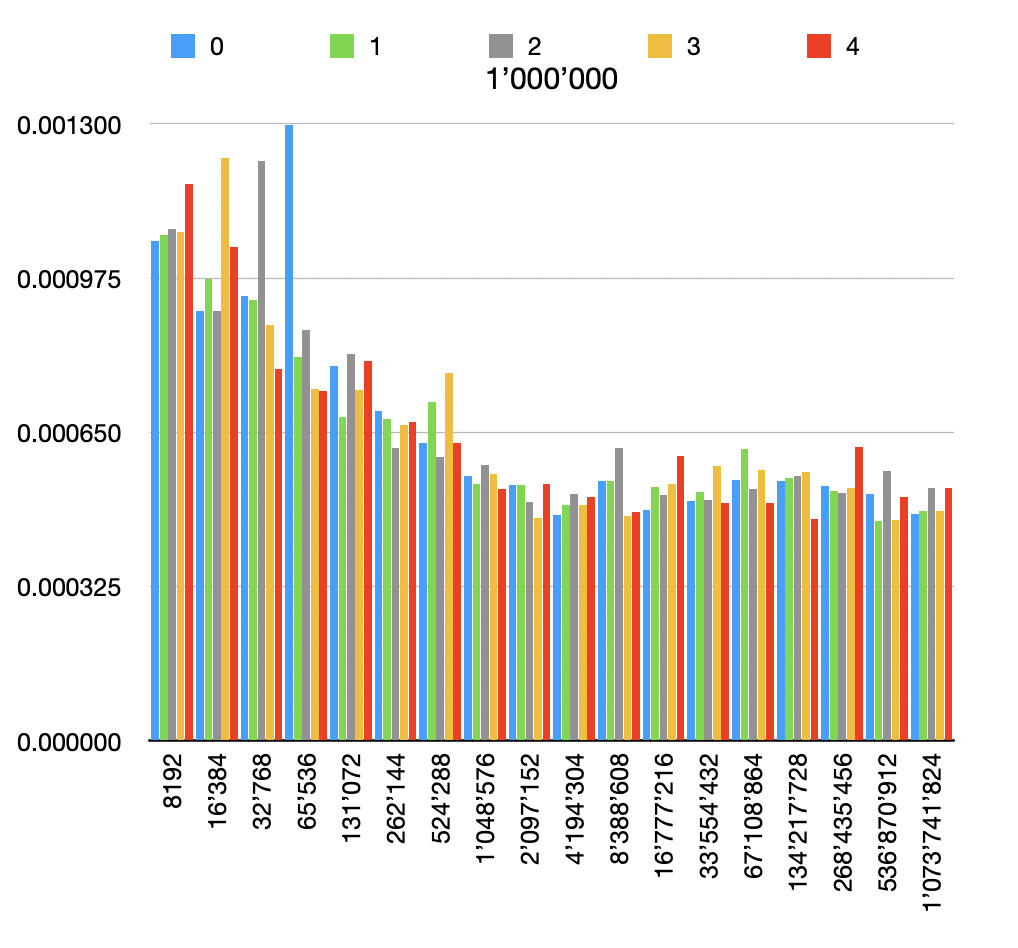Click the green bar at 67'108'864
This screenshot has width=1018, height=948.
pyautogui.click(x=744, y=594)
